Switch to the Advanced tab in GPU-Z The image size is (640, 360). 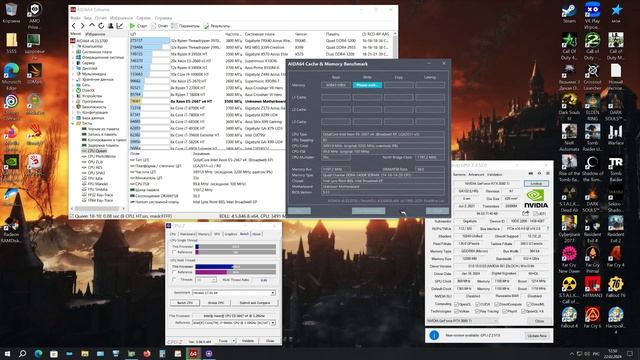pos(476,174)
